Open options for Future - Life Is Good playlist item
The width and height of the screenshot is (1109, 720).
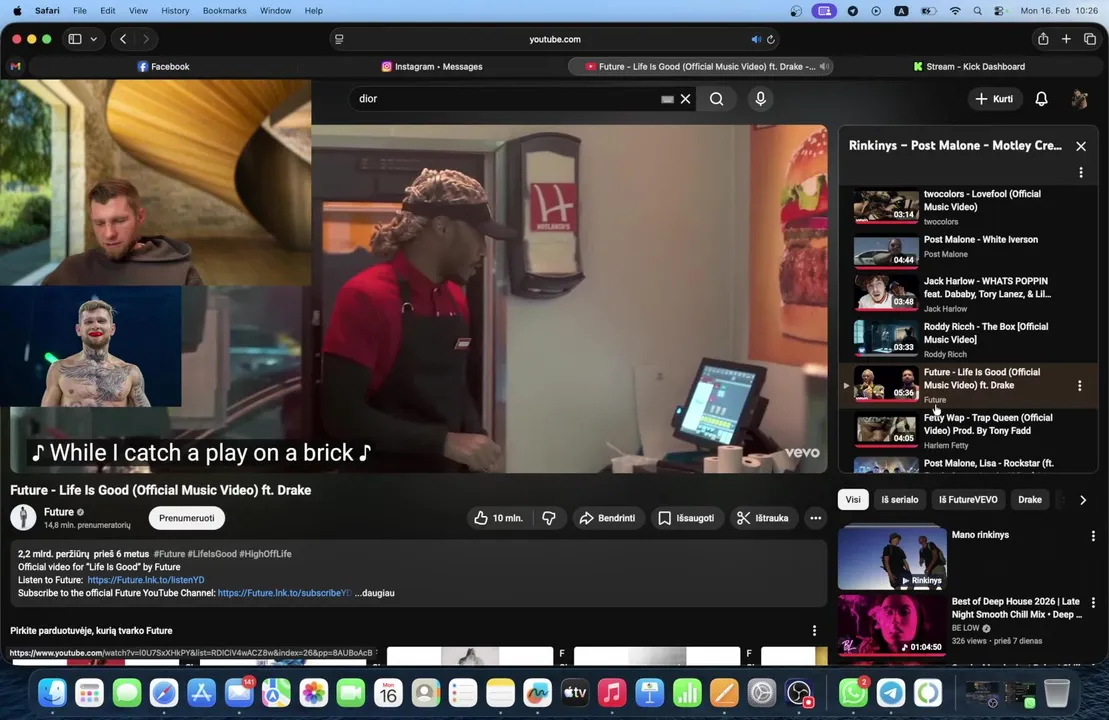pos(1079,385)
